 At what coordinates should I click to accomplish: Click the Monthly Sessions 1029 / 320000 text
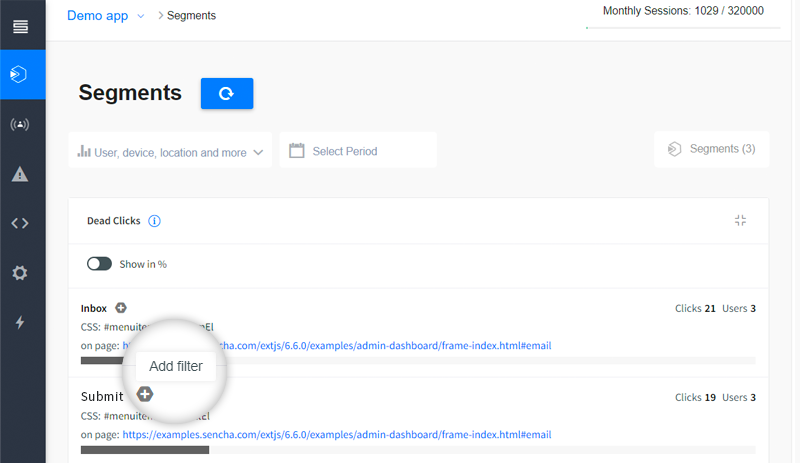point(683,11)
